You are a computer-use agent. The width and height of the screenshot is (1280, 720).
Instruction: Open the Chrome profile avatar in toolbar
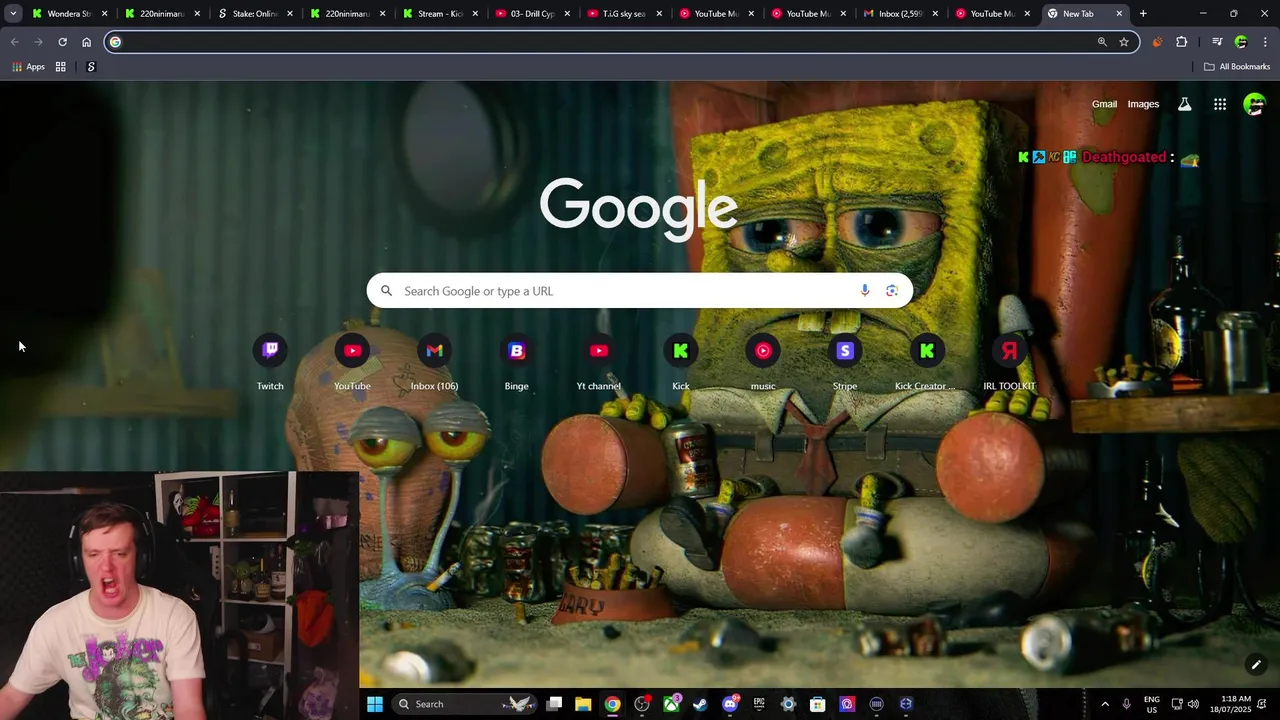[1241, 42]
